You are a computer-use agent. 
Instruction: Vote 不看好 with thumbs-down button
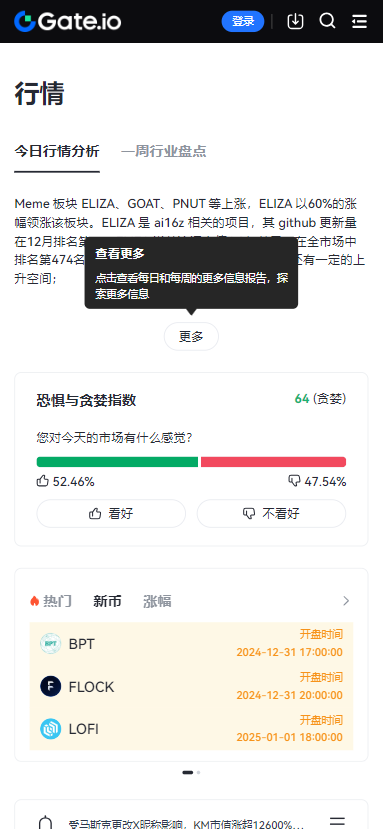271,513
